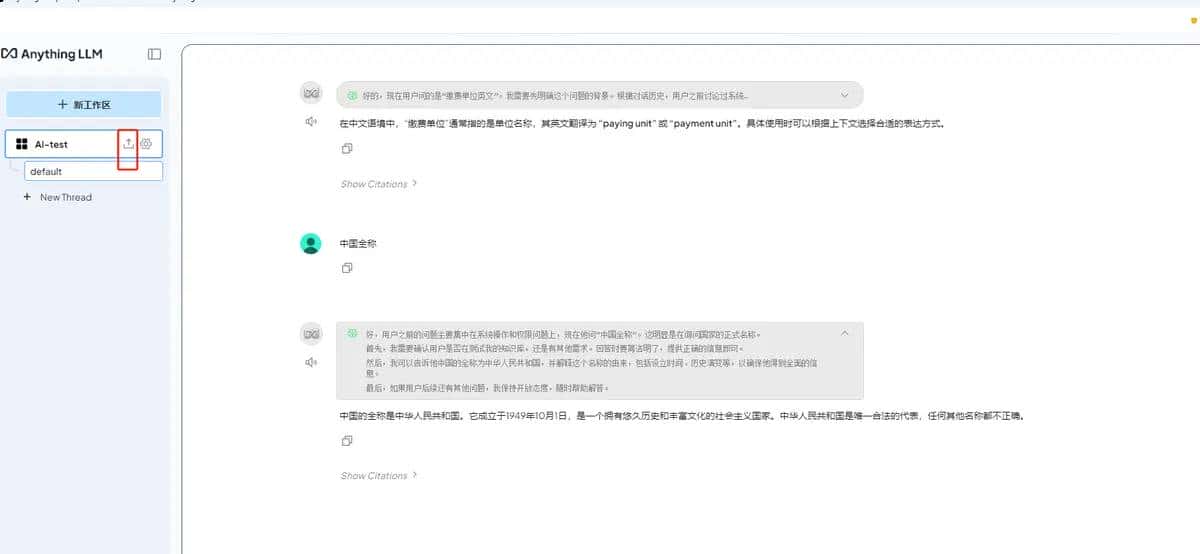Viewport: 1200px width, 554px height.
Task: Click the assistant avatar on first response
Action: (311, 94)
